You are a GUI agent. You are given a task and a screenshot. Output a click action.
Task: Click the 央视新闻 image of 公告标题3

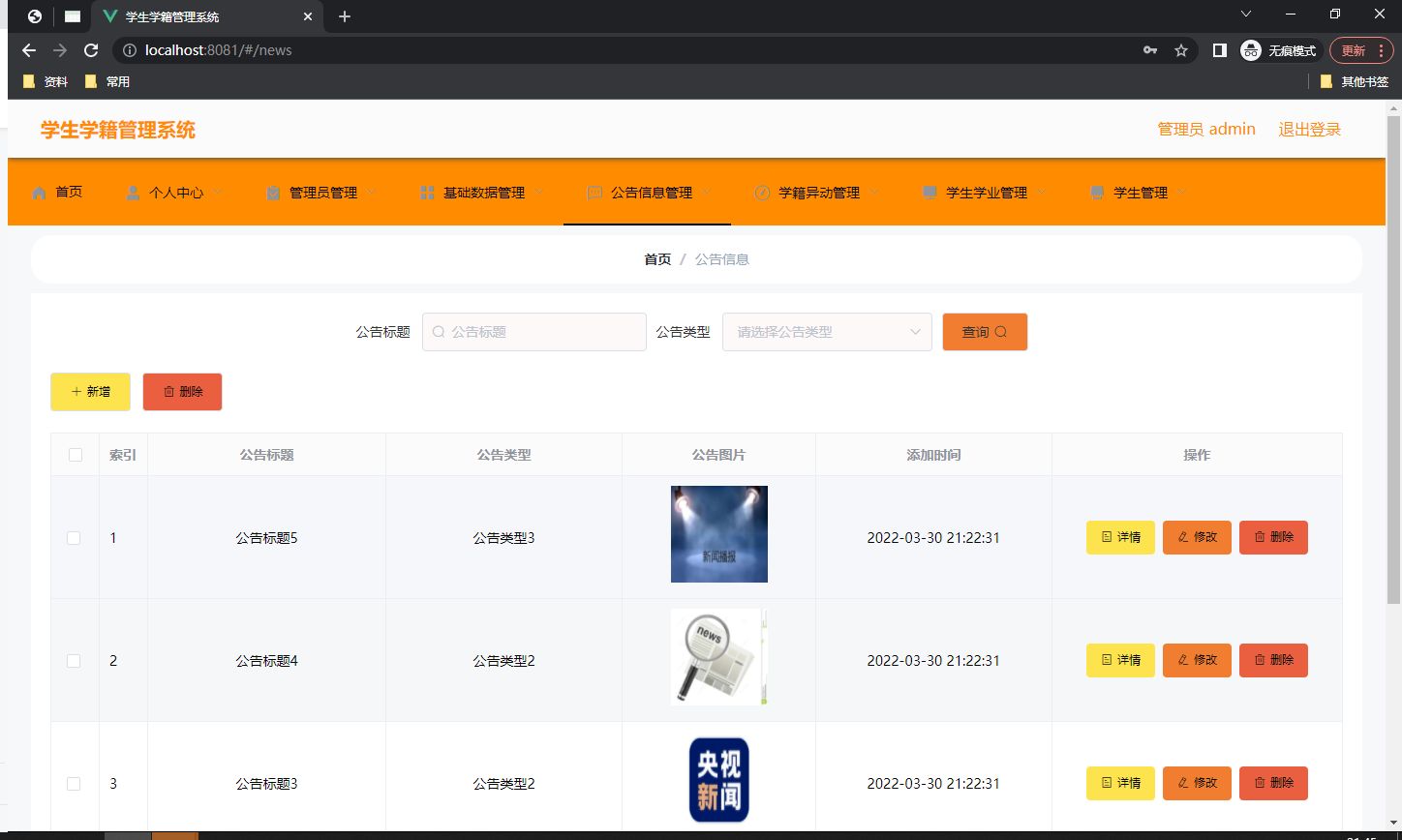(x=719, y=780)
